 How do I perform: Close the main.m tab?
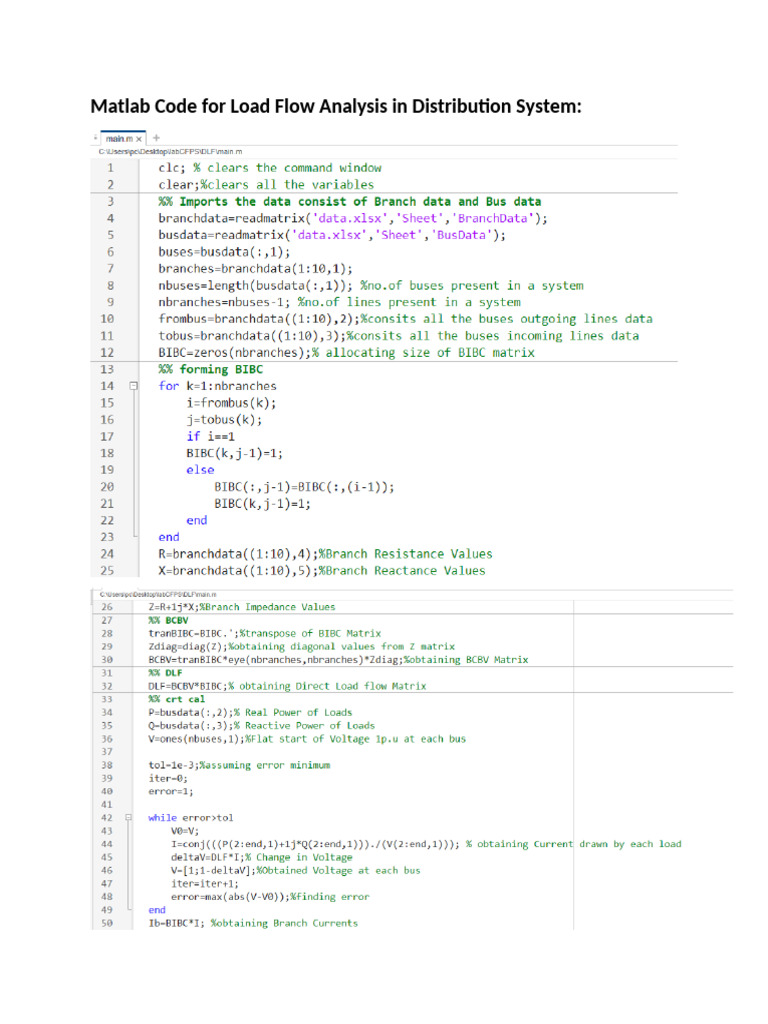pyautogui.click(x=138, y=138)
